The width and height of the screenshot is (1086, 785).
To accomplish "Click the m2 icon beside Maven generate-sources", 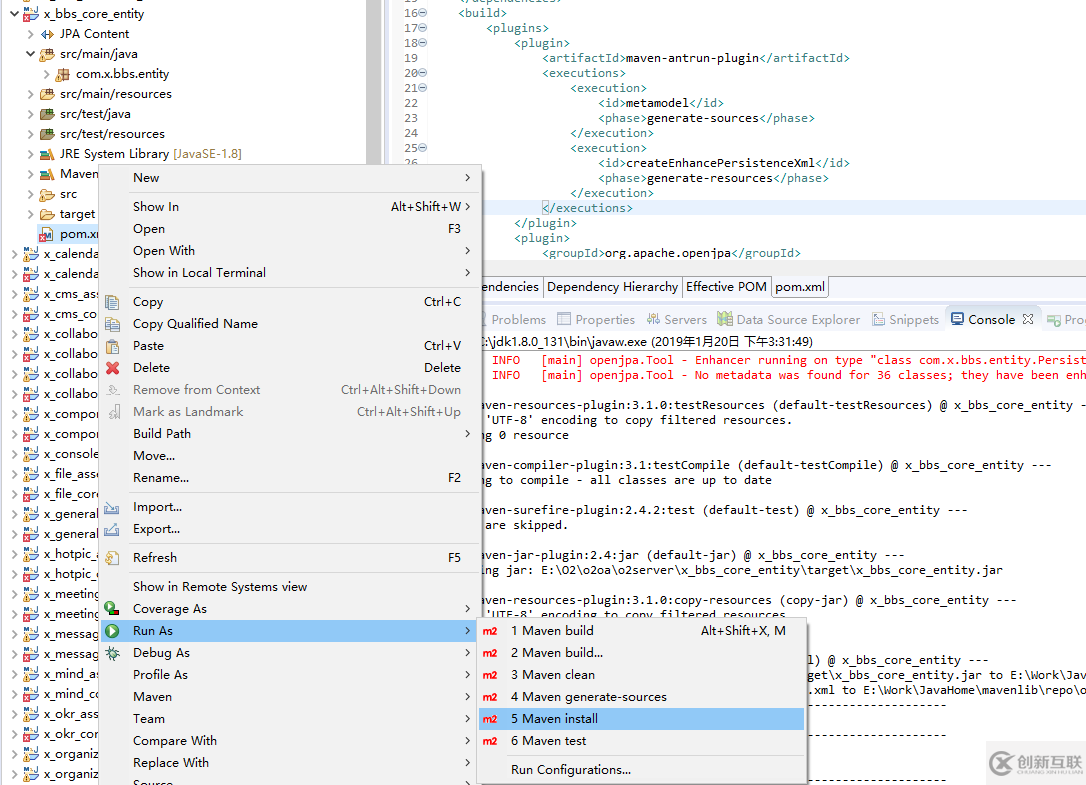I will coord(490,698).
